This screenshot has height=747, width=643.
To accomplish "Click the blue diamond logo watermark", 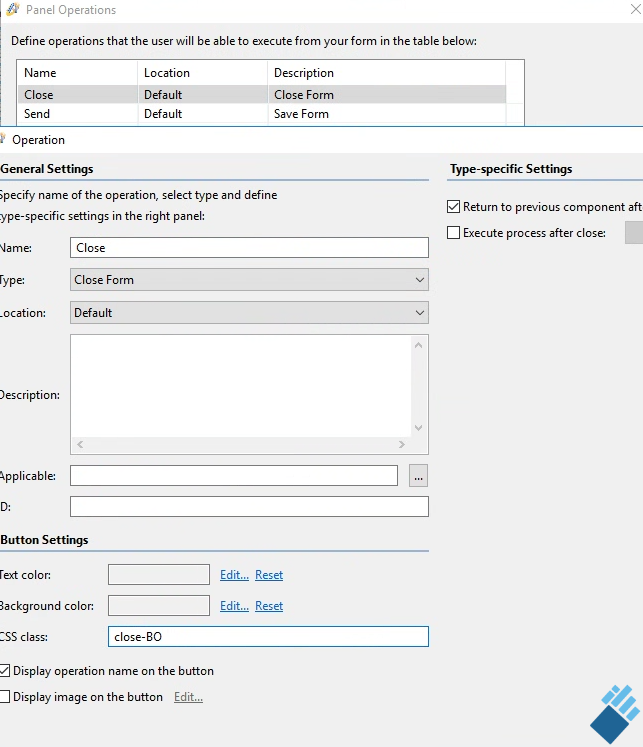I will pyautogui.click(x=615, y=714).
